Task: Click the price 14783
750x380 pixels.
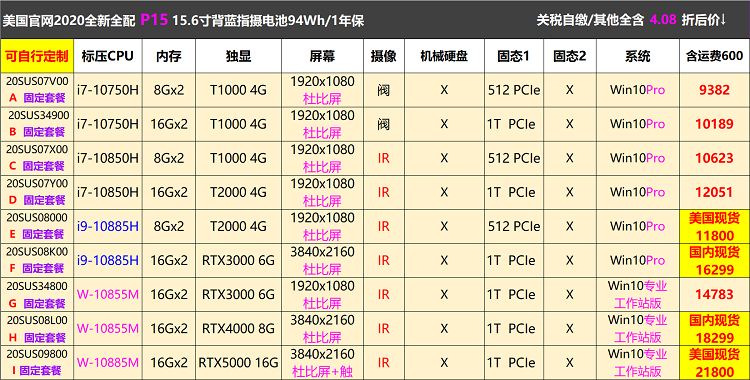Action: (x=715, y=294)
